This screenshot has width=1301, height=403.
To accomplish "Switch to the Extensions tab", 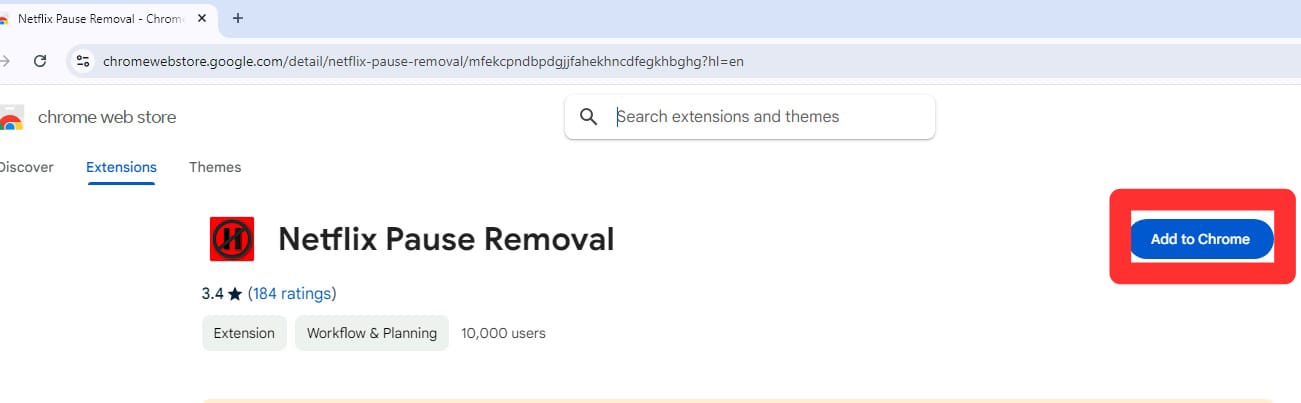I will click(121, 167).
